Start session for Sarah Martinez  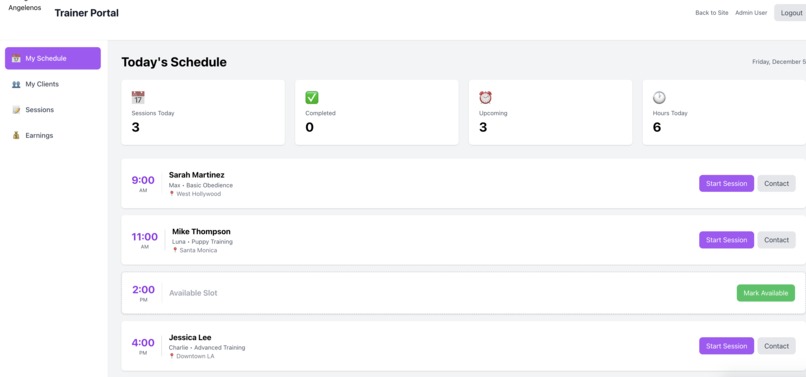pos(726,184)
